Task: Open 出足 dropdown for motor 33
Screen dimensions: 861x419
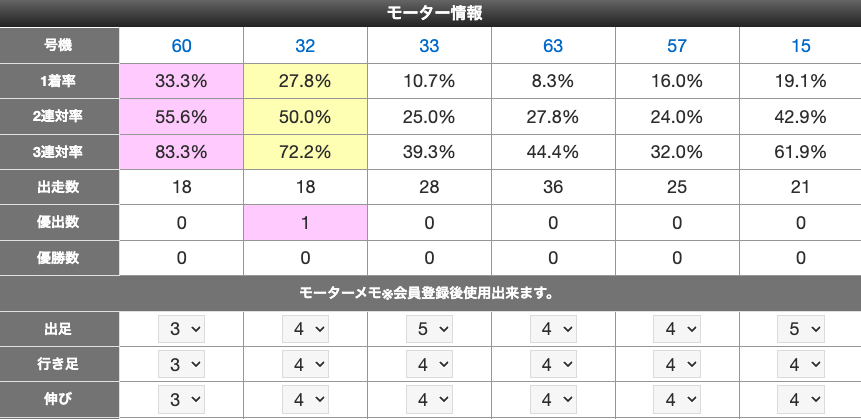Action: [429, 328]
